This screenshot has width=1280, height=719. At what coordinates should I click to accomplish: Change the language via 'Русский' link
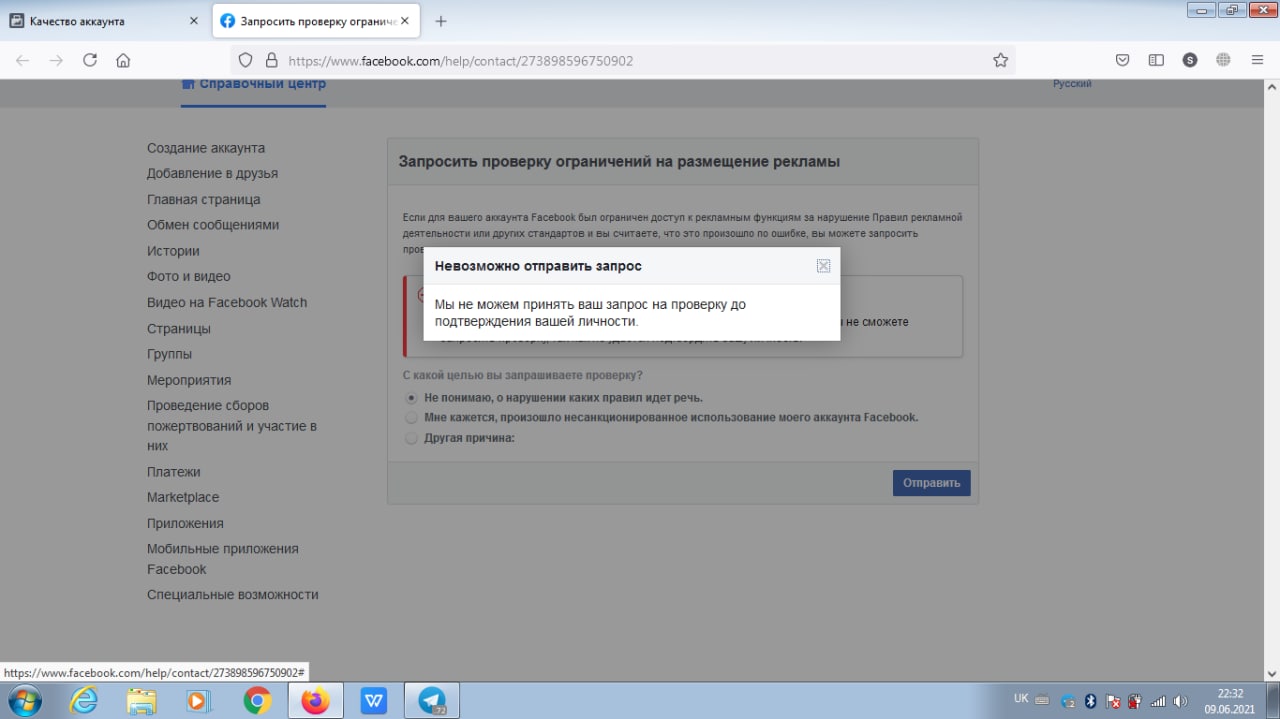(1072, 84)
